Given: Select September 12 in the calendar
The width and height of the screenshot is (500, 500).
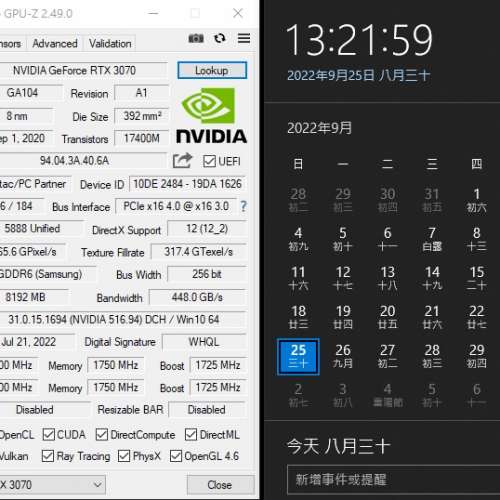Looking at the screenshot, I should [343, 278].
